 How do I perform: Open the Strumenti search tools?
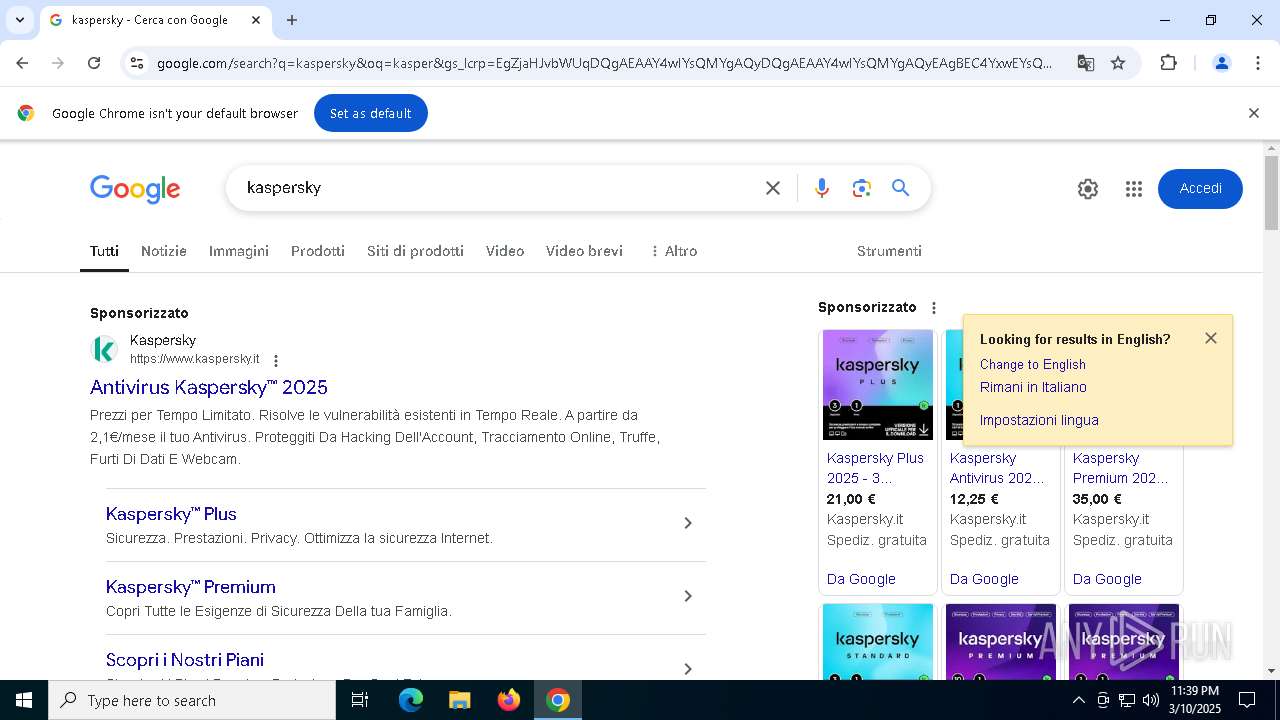889,251
